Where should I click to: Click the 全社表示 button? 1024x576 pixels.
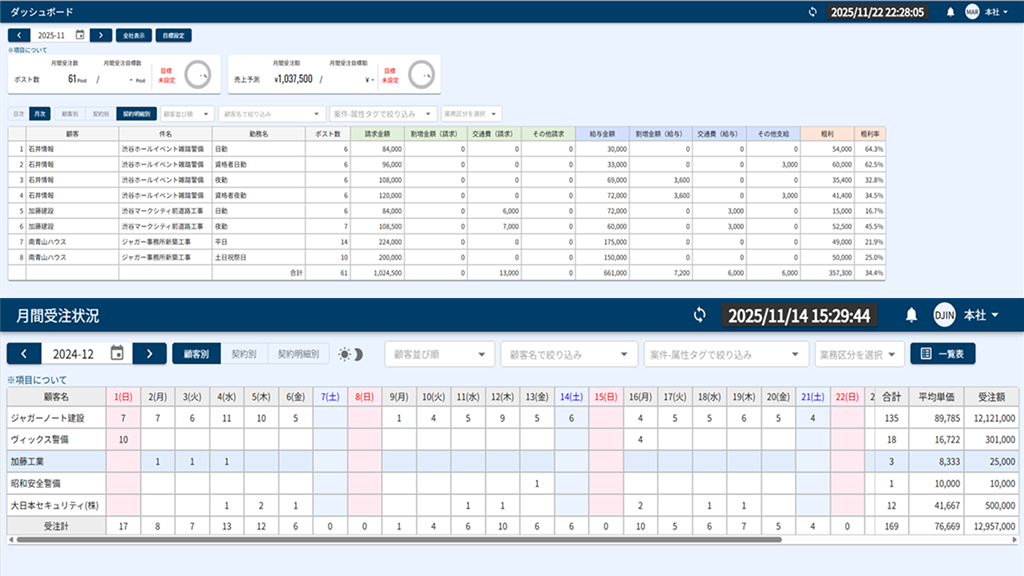(x=134, y=35)
